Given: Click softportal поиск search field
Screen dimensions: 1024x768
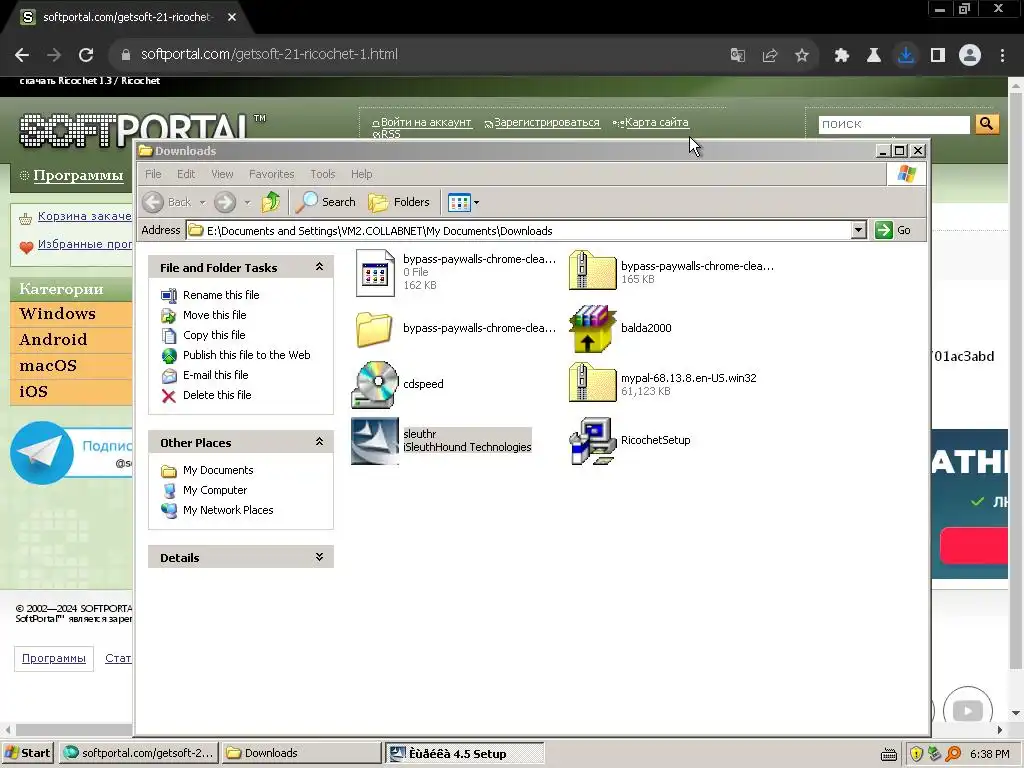Looking at the screenshot, I should [x=893, y=124].
